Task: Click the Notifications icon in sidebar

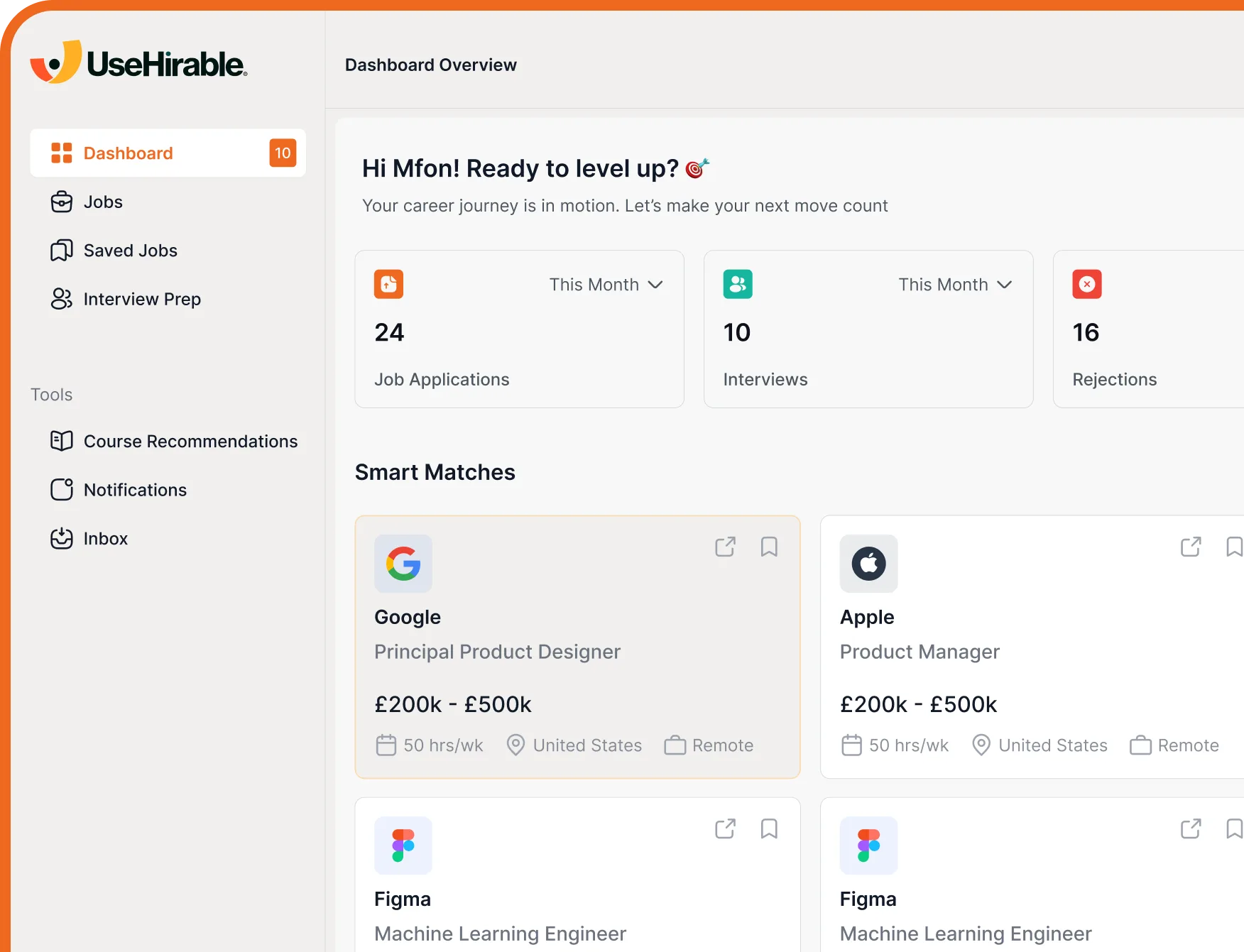Action: 62,490
